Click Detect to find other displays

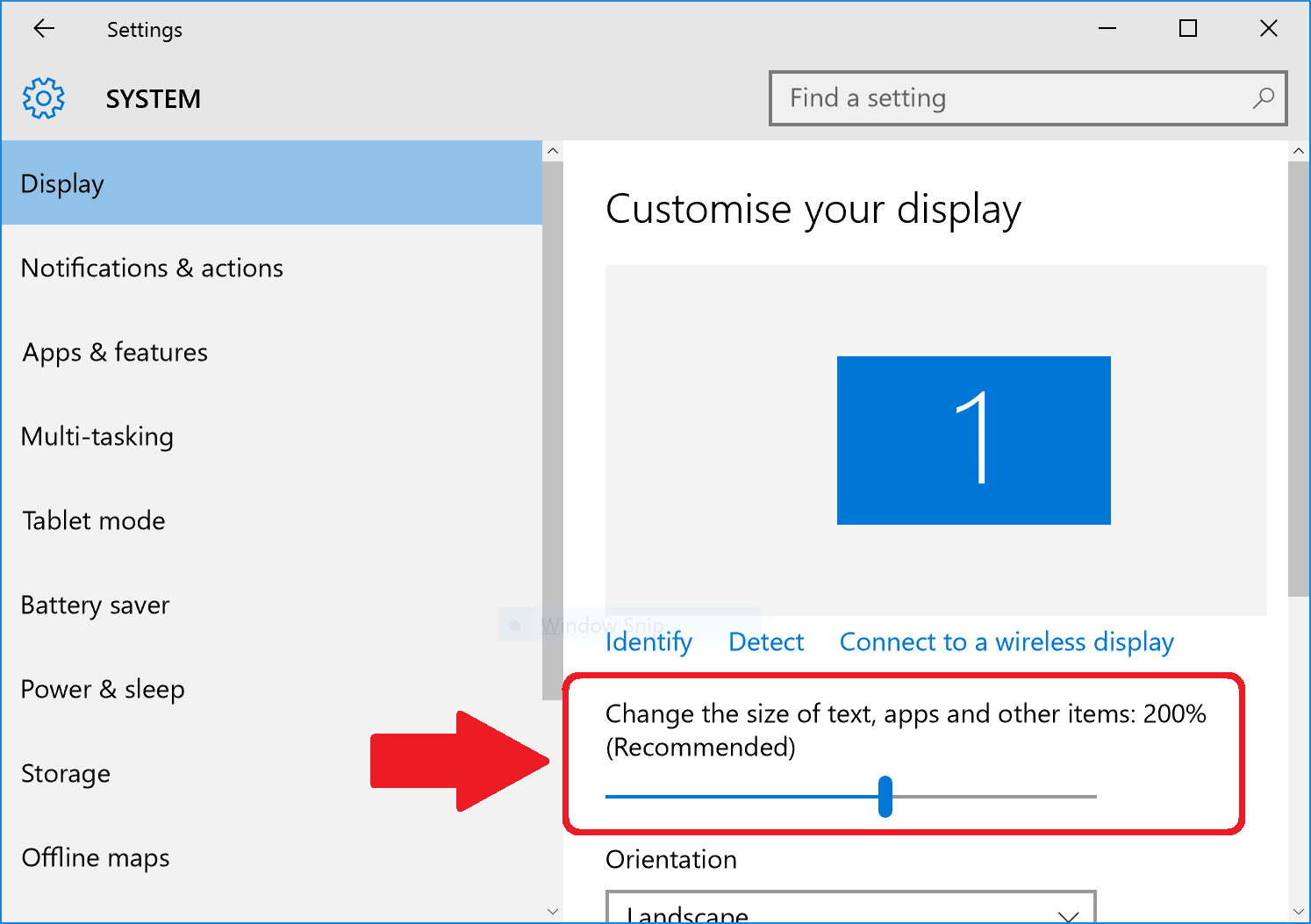coord(765,641)
